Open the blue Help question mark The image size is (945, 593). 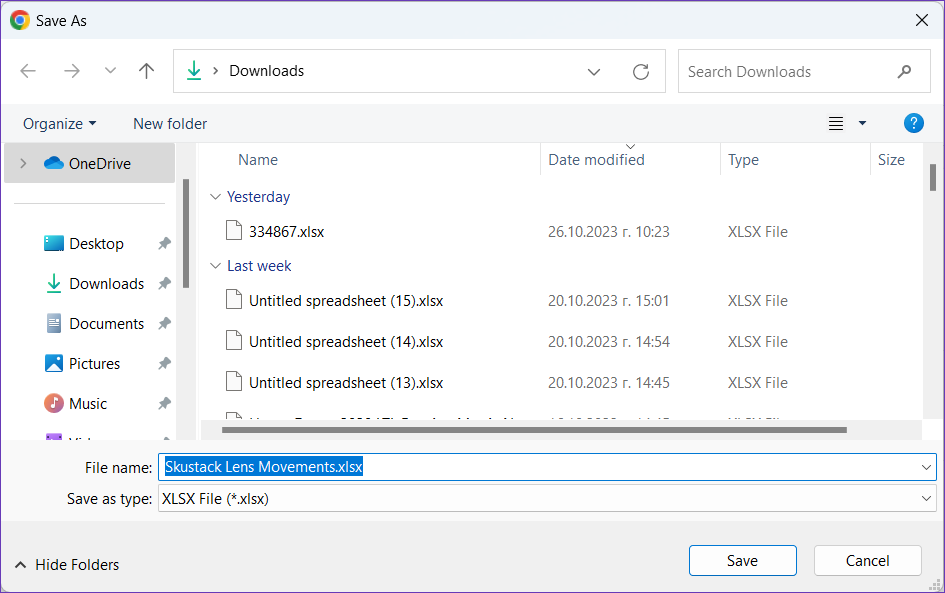click(913, 123)
